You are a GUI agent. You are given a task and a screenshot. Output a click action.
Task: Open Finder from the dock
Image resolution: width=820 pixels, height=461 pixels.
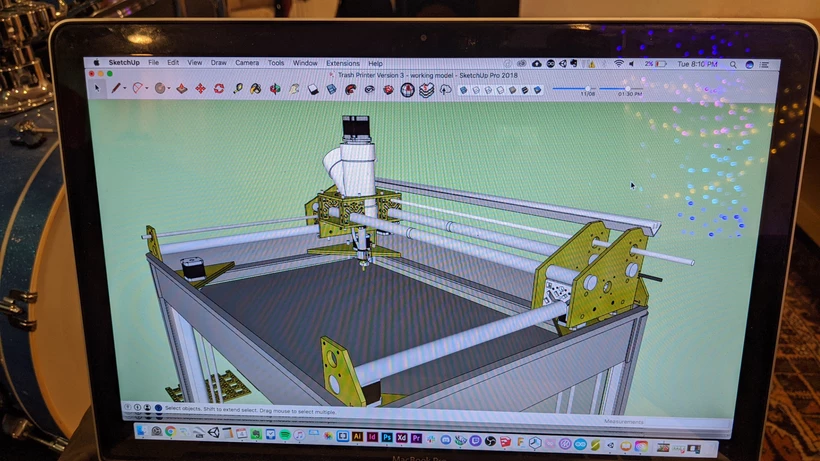tap(141, 431)
